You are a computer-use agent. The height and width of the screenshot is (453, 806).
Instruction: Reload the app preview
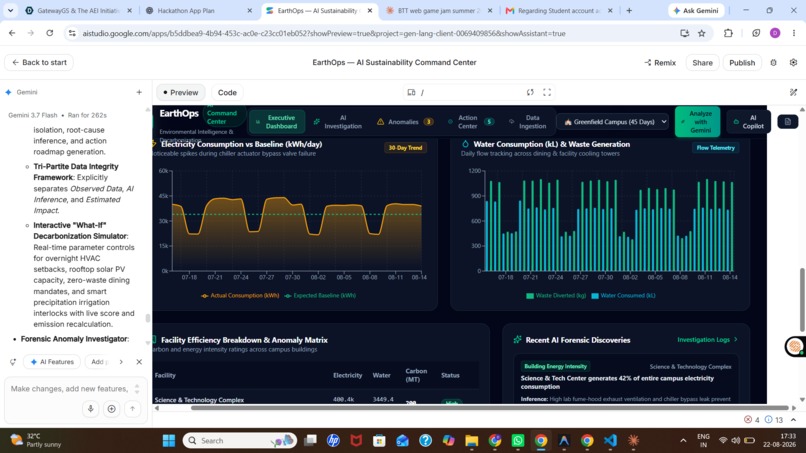click(530, 93)
